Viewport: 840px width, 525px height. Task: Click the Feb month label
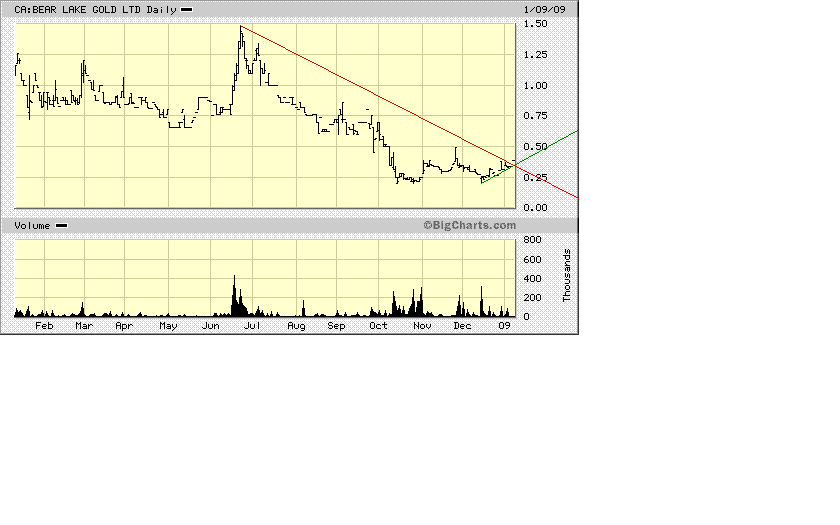[44, 326]
